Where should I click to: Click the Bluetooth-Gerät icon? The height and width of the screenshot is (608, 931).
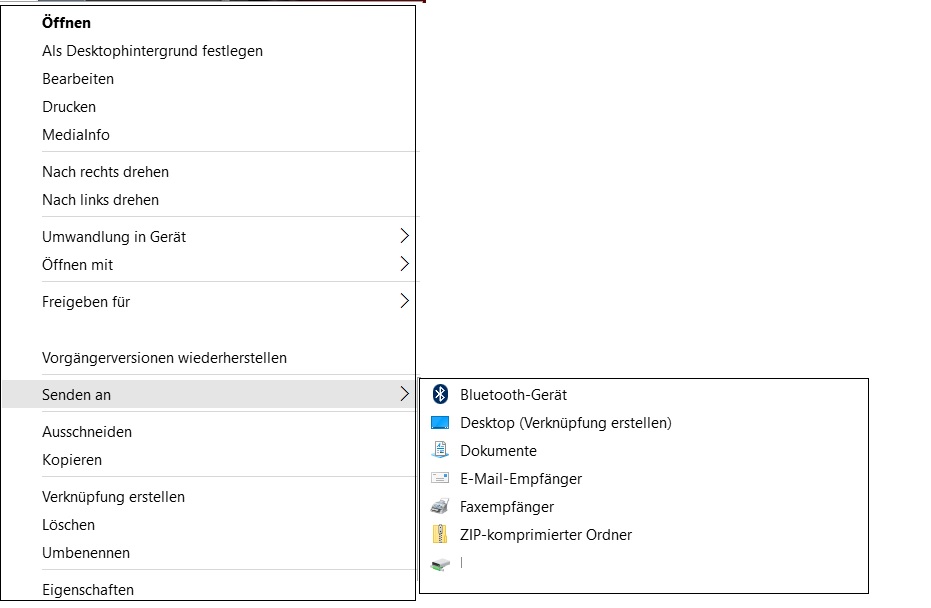click(440, 394)
